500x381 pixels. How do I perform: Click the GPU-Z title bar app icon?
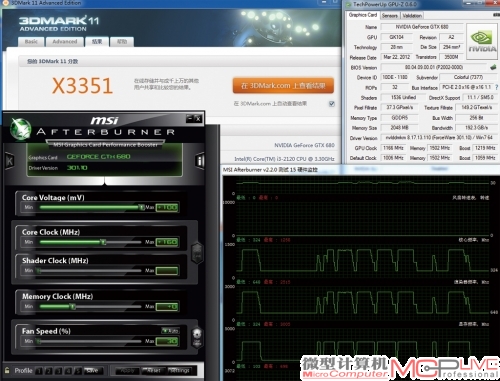(x=349, y=4)
